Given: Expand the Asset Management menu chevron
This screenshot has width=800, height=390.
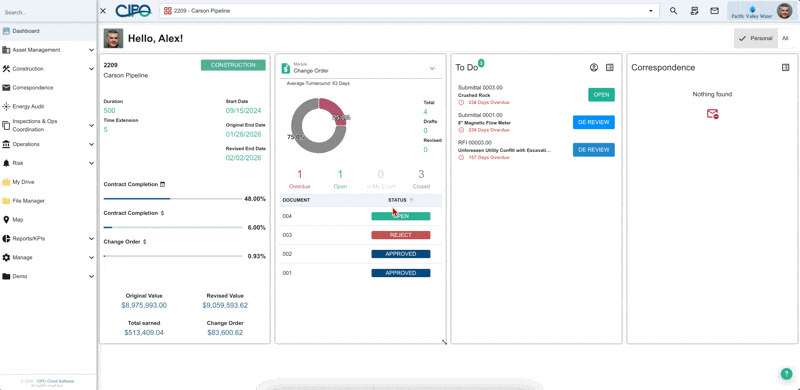Looking at the screenshot, I should (91, 50).
